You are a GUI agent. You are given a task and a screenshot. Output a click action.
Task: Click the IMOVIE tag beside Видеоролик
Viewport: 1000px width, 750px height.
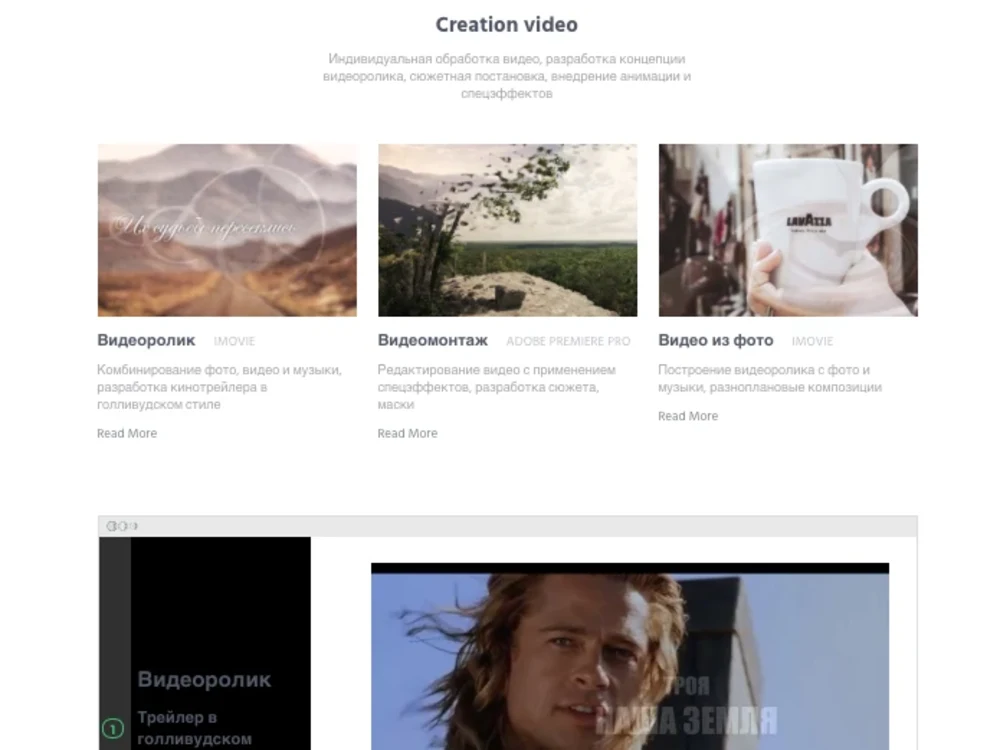(x=234, y=341)
